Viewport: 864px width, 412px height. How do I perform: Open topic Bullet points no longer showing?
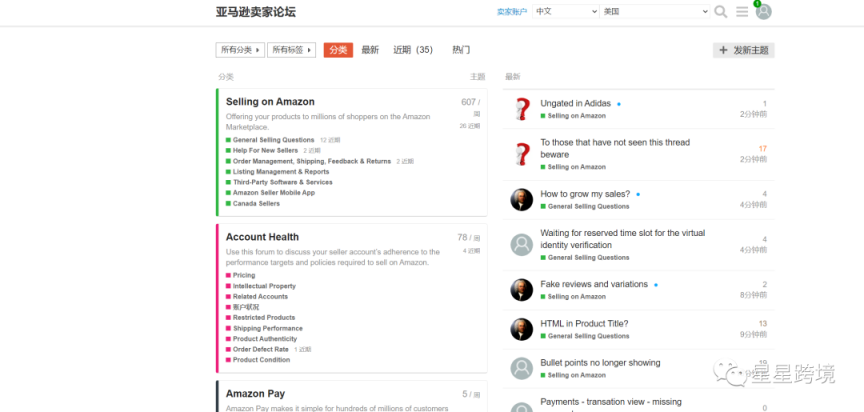click(x=600, y=363)
